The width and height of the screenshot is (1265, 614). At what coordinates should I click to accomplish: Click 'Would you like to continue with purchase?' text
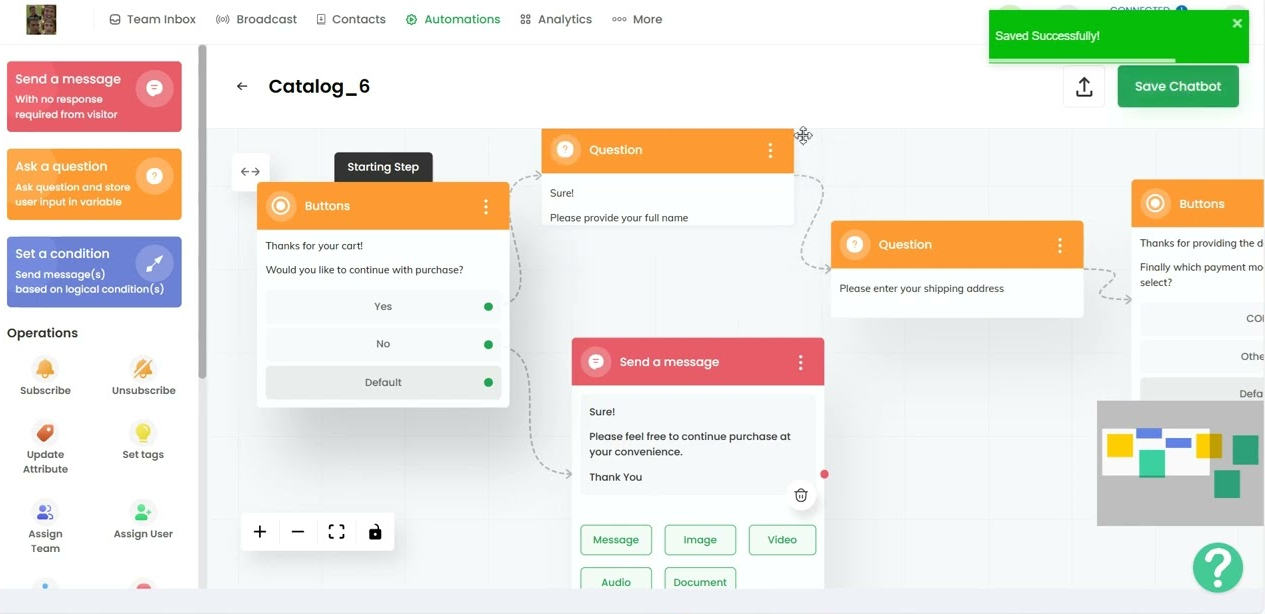(x=364, y=270)
